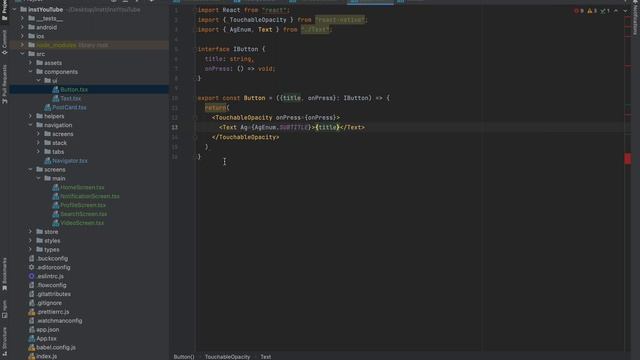Click the app.json file icon

31,329
